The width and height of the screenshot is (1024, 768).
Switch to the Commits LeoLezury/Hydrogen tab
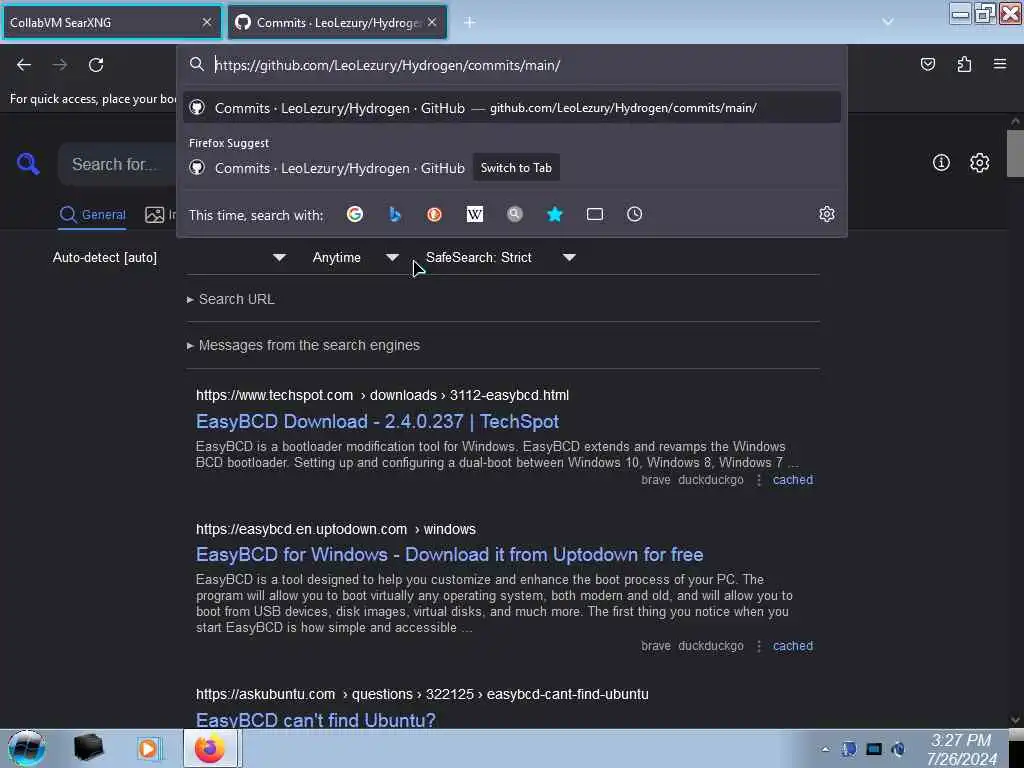click(338, 22)
